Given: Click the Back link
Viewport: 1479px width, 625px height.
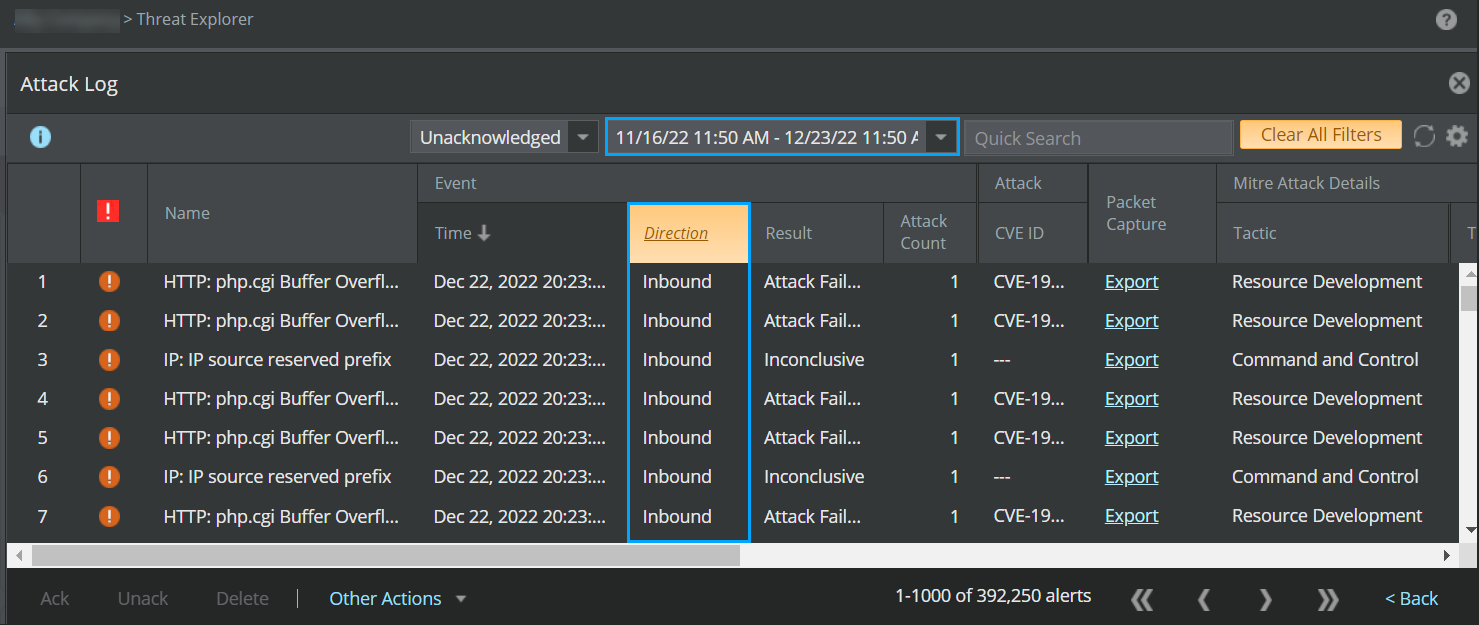Looking at the screenshot, I should point(1411,599).
